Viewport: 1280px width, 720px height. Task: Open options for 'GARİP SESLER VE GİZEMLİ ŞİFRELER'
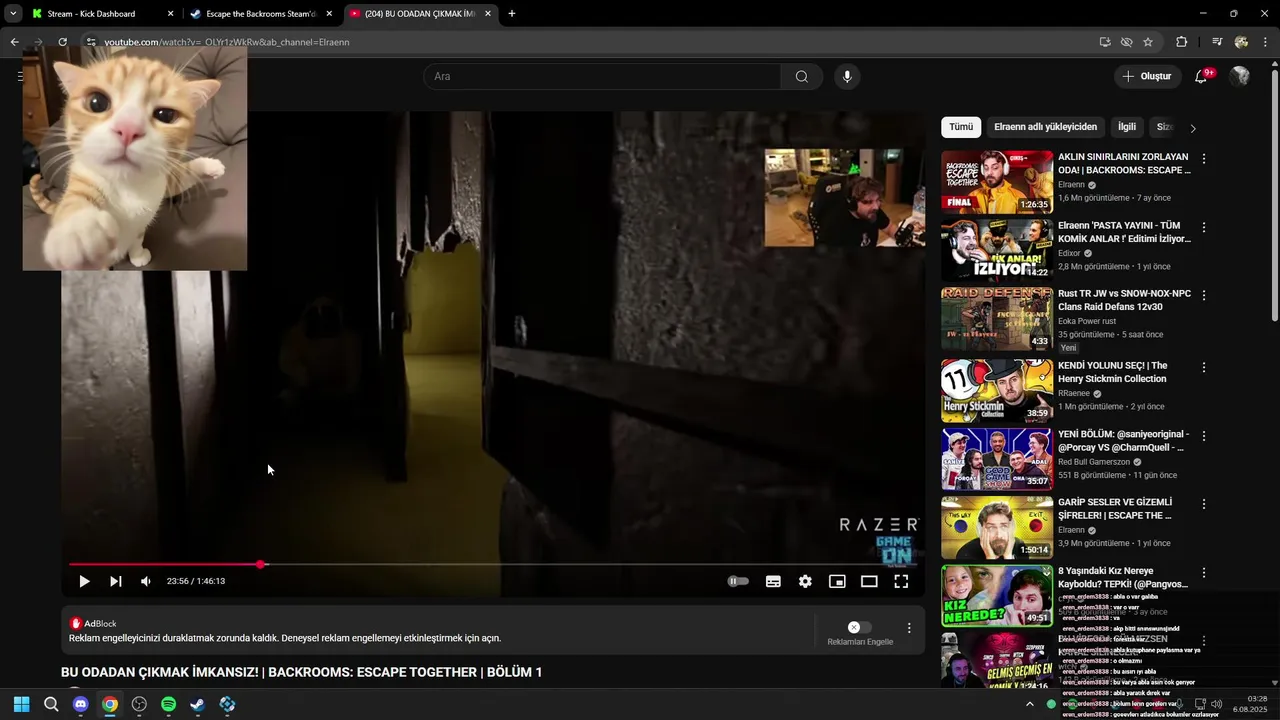tap(1204, 504)
